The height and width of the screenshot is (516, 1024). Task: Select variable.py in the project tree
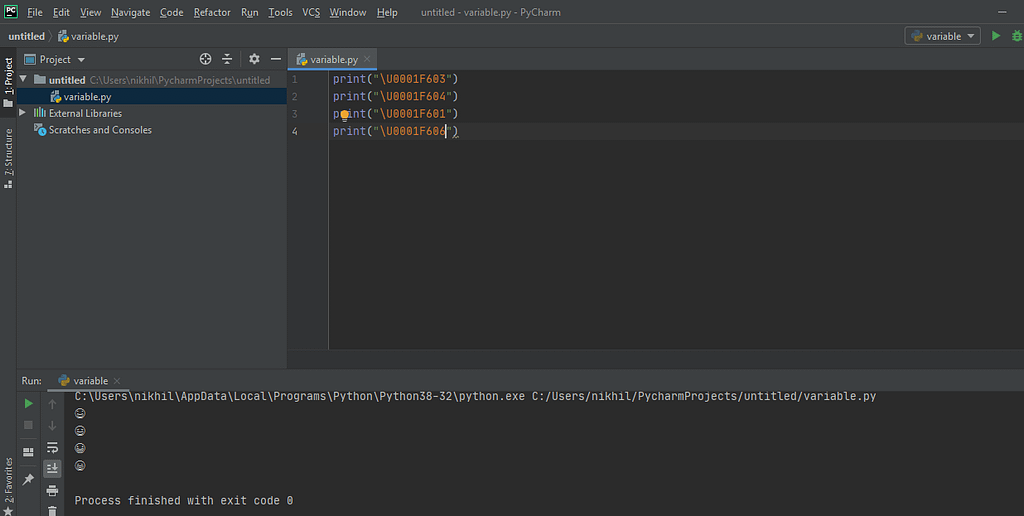(x=152, y=97)
